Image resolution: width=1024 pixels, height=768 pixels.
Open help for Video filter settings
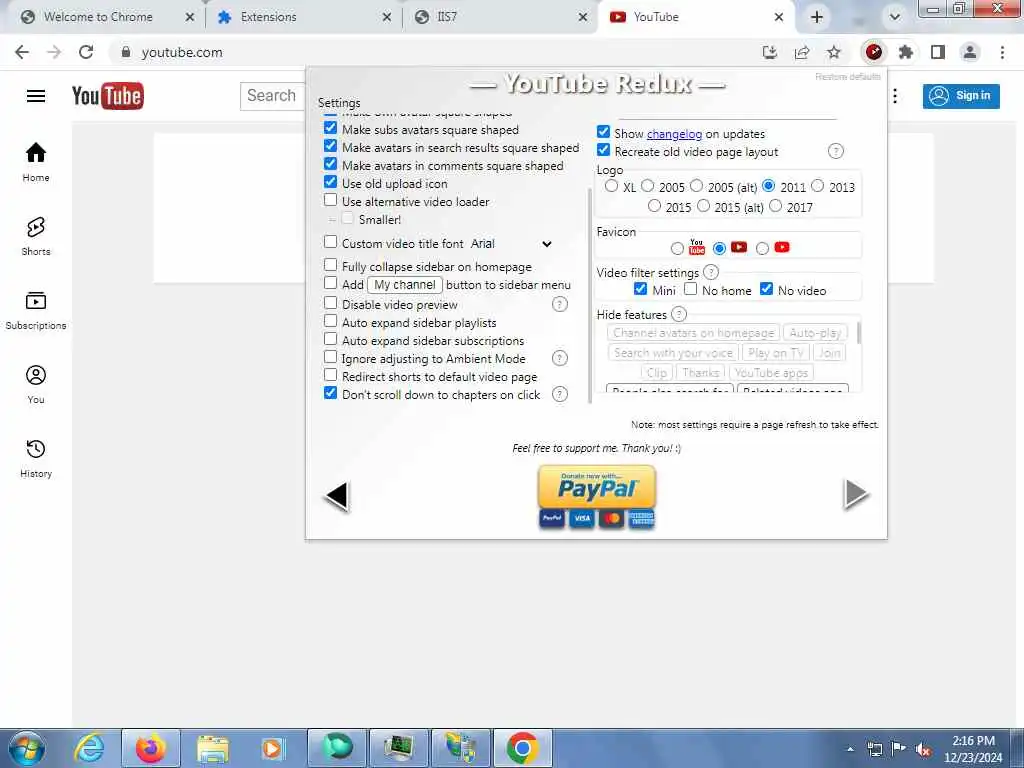(x=711, y=272)
